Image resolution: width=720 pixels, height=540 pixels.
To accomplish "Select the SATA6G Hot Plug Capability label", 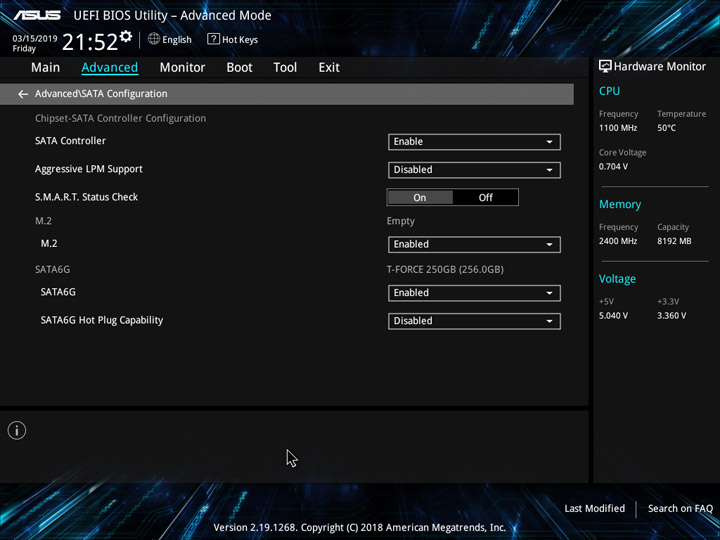I will [101, 321].
